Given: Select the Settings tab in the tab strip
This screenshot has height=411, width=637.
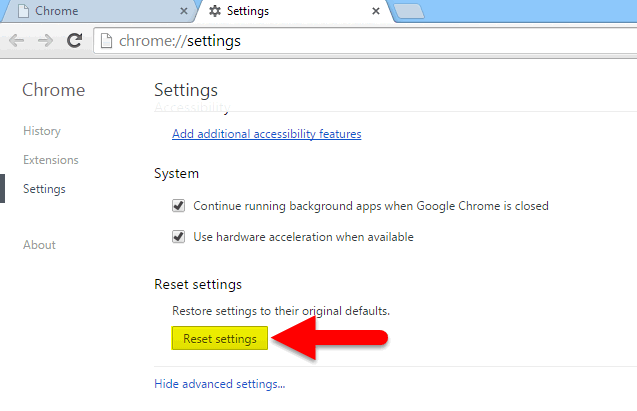Looking at the screenshot, I should [294, 11].
